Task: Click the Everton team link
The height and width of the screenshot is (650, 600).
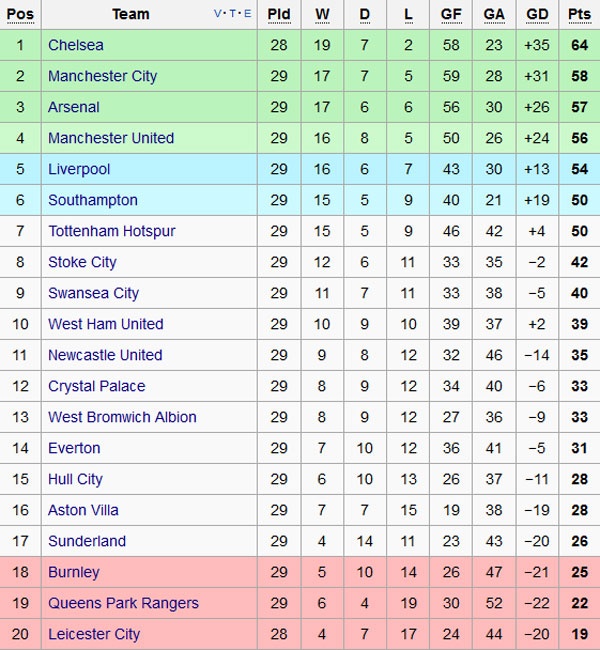Action: 74,448
